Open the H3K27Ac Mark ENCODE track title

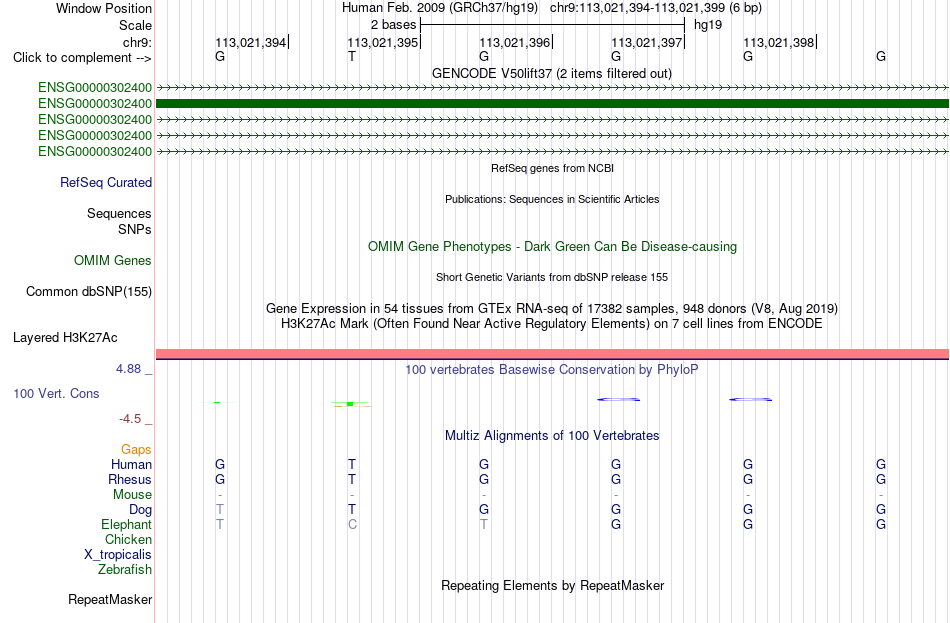552,324
